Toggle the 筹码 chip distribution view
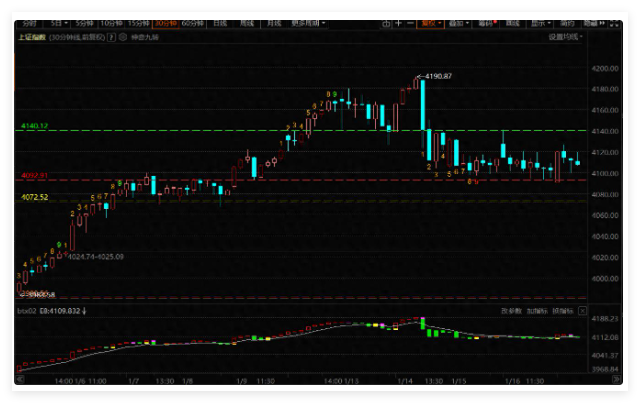The height and width of the screenshot is (403, 640). click(485, 21)
